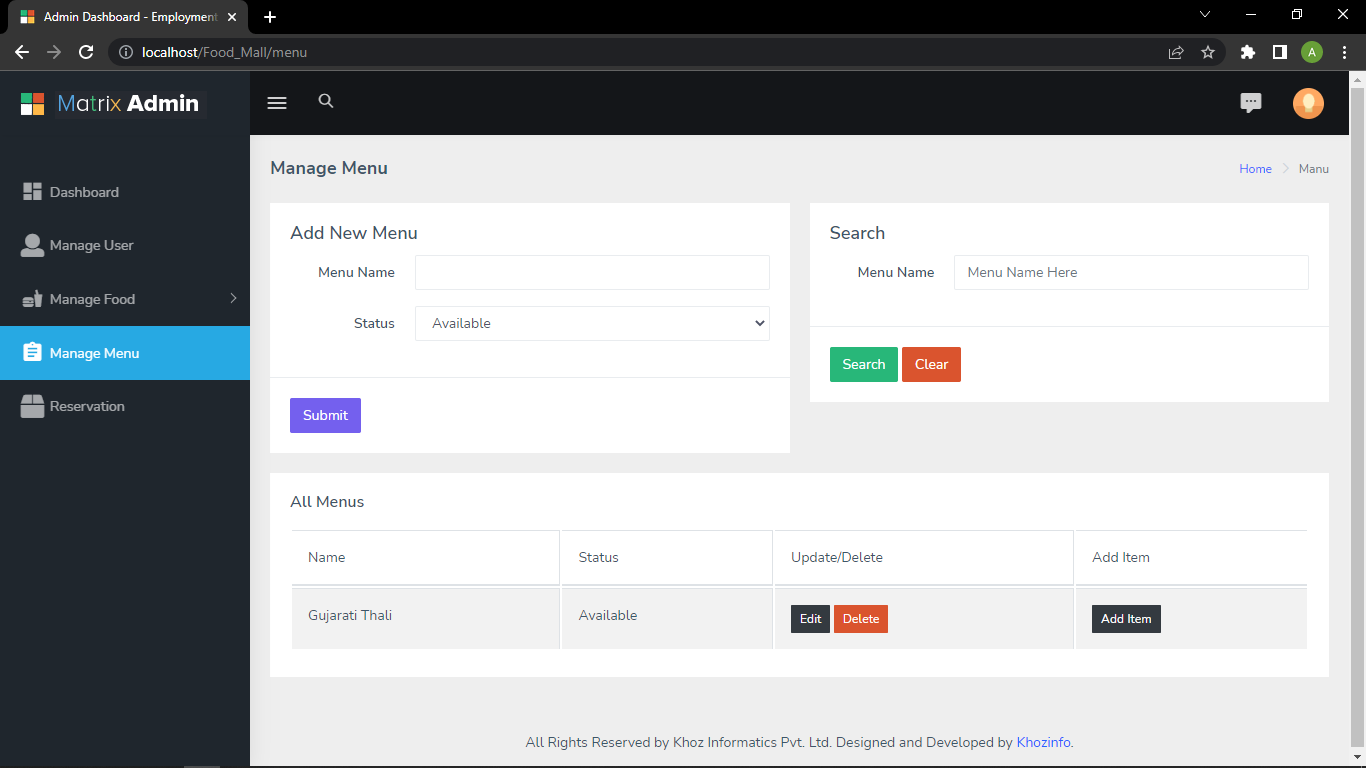Open the search magnifier in top bar

[x=326, y=101]
